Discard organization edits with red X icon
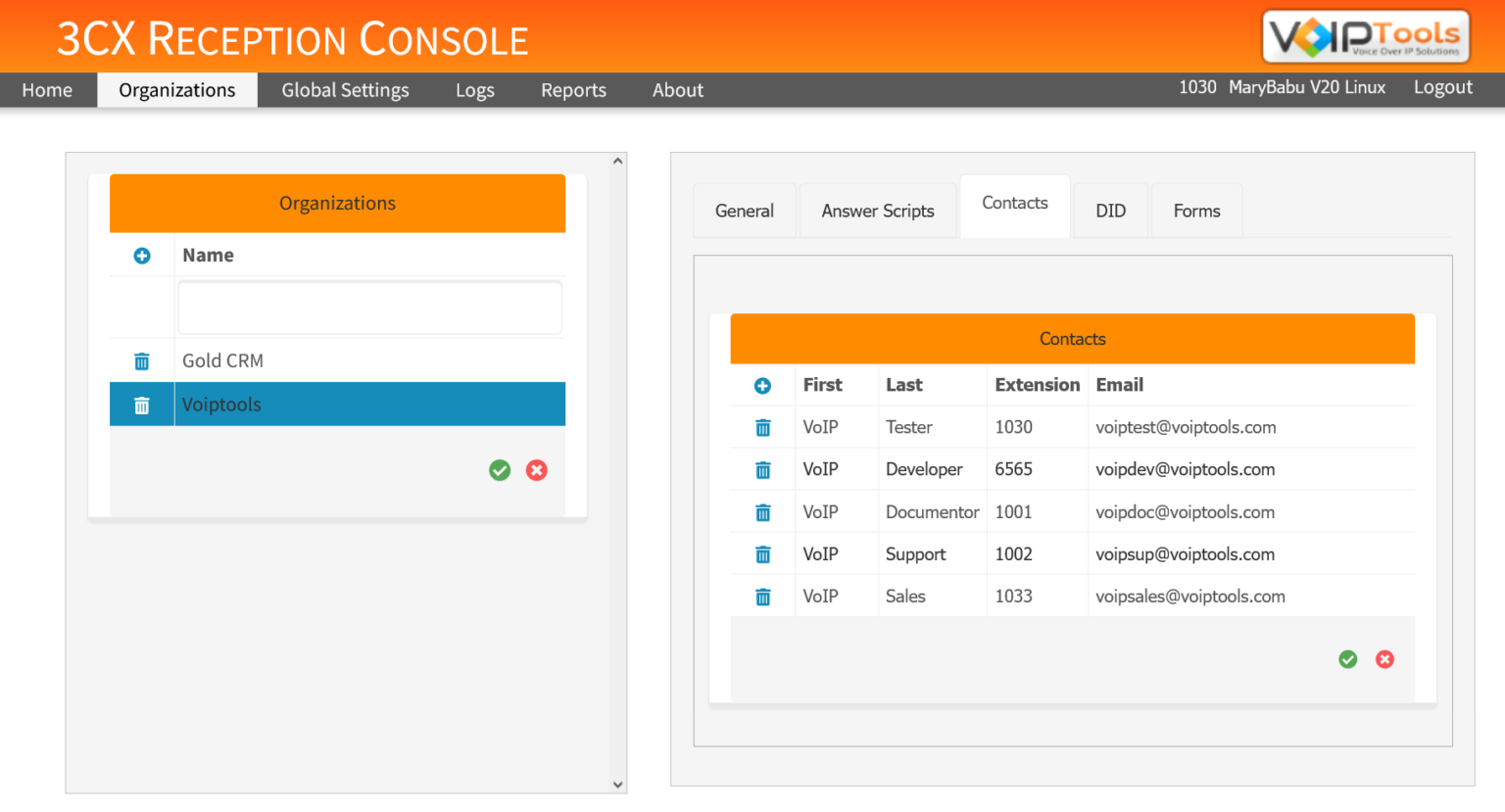Screen dimensions: 1505x812 (536, 470)
